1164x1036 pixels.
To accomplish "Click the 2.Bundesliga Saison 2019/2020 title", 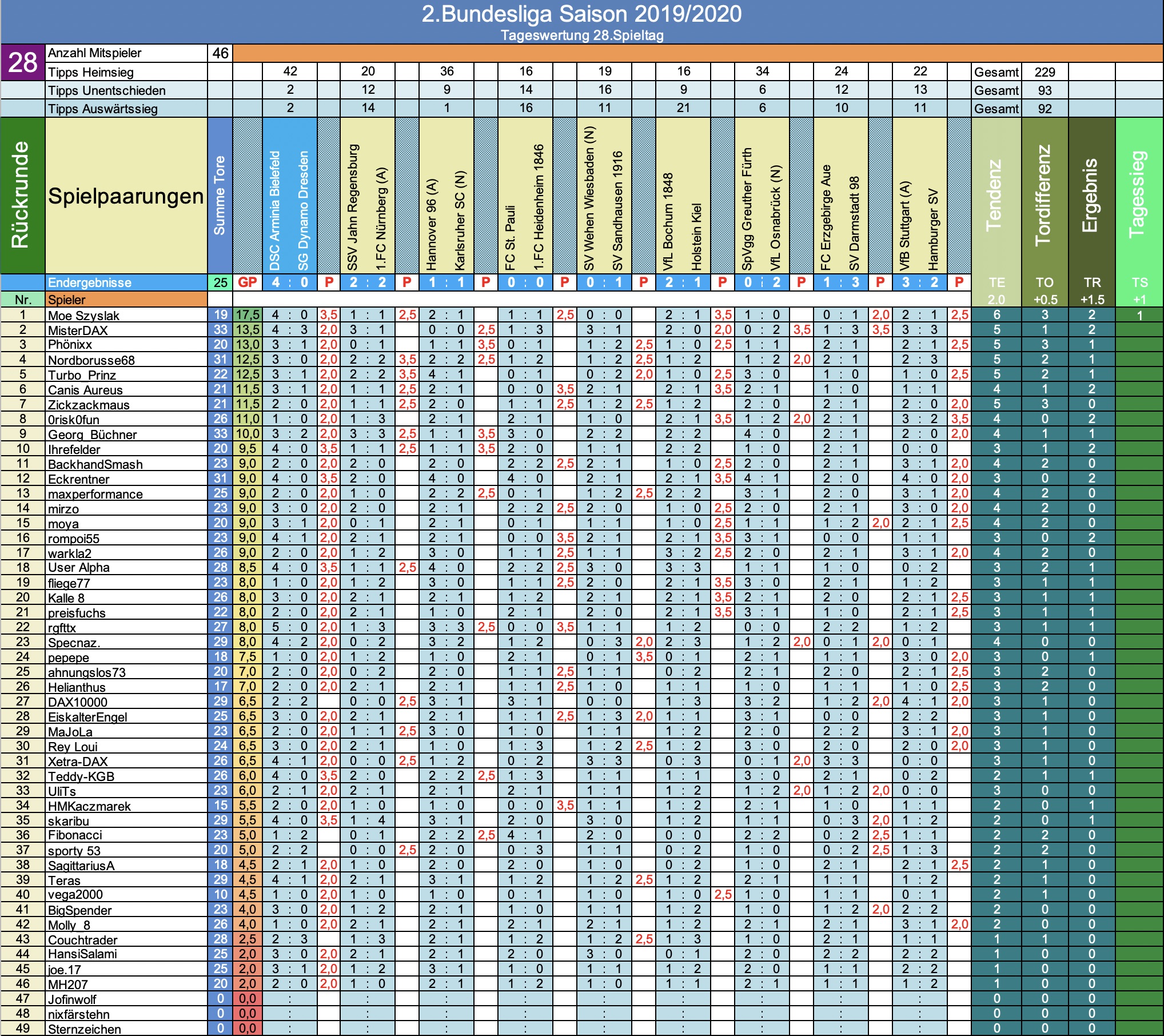I will [581, 14].
